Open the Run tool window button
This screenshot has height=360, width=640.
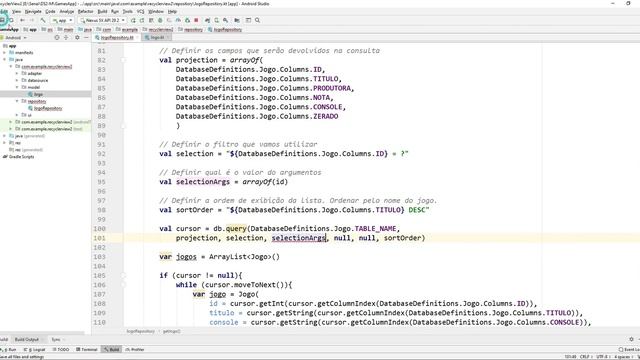(x=8, y=349)
